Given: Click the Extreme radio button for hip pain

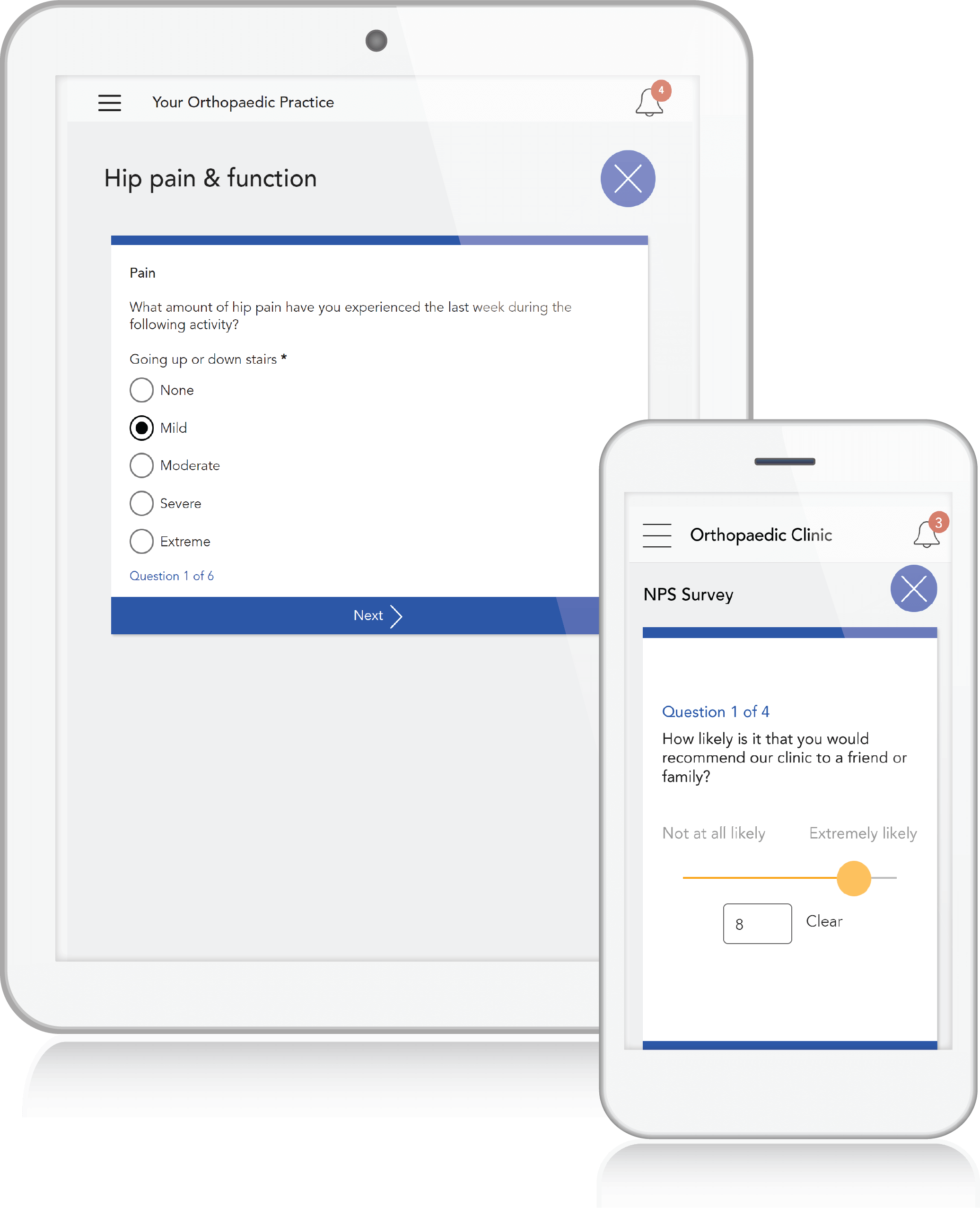Looking at the screenshot, I should click(x=142, y=542).
